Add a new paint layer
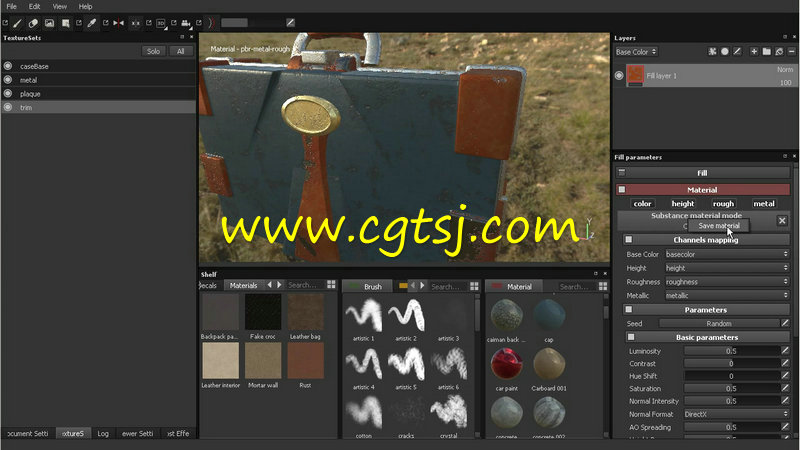The width and height of the screenshot is (800, 450). [x=737, y=52]
